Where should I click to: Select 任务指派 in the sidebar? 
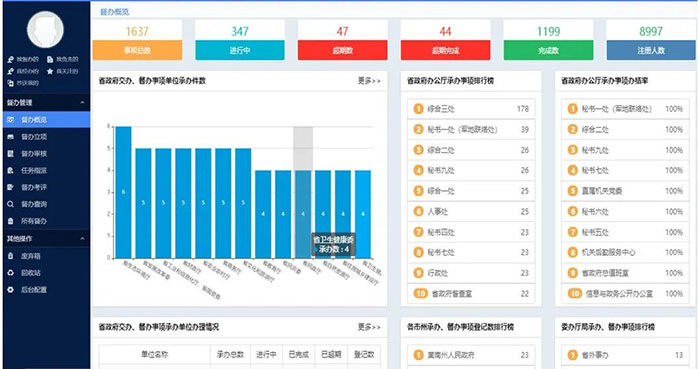click(46, 170)
